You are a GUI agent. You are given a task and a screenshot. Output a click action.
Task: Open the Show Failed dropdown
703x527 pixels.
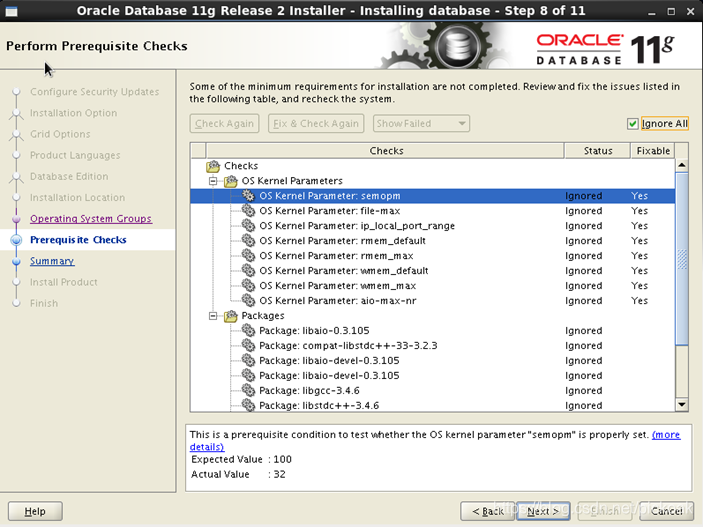point(421,123)
